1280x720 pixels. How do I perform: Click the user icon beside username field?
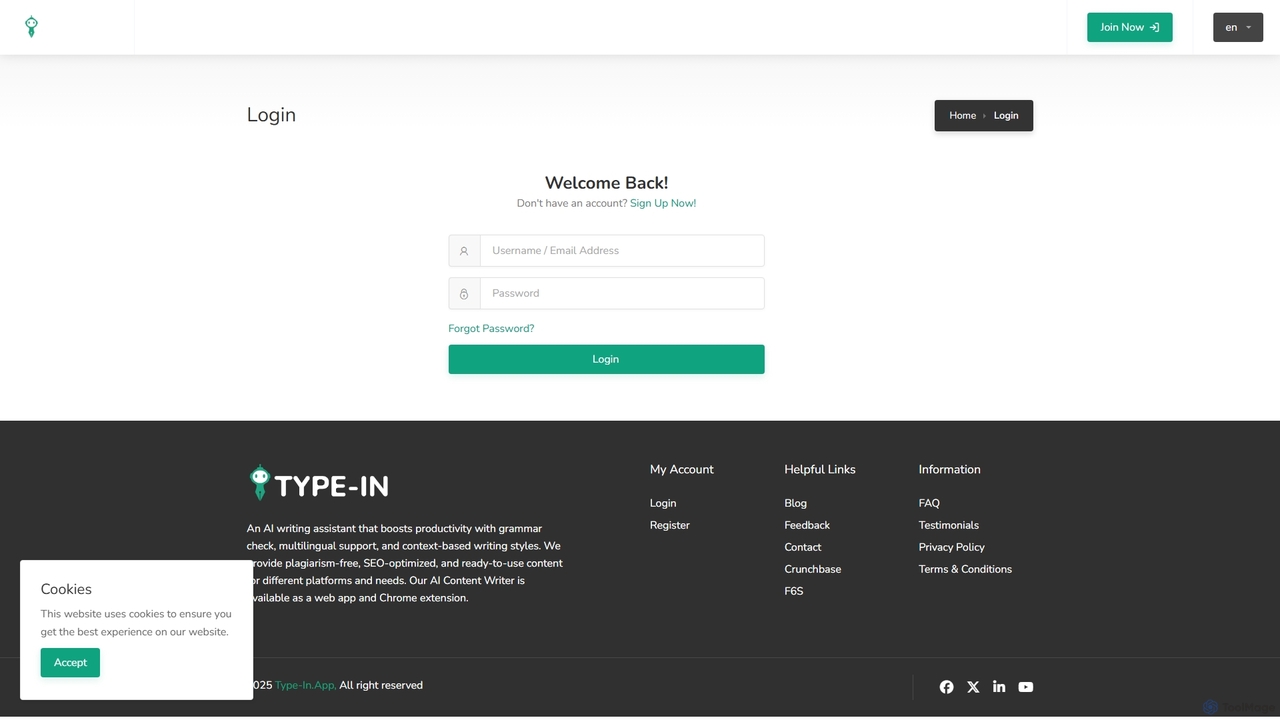464,251
